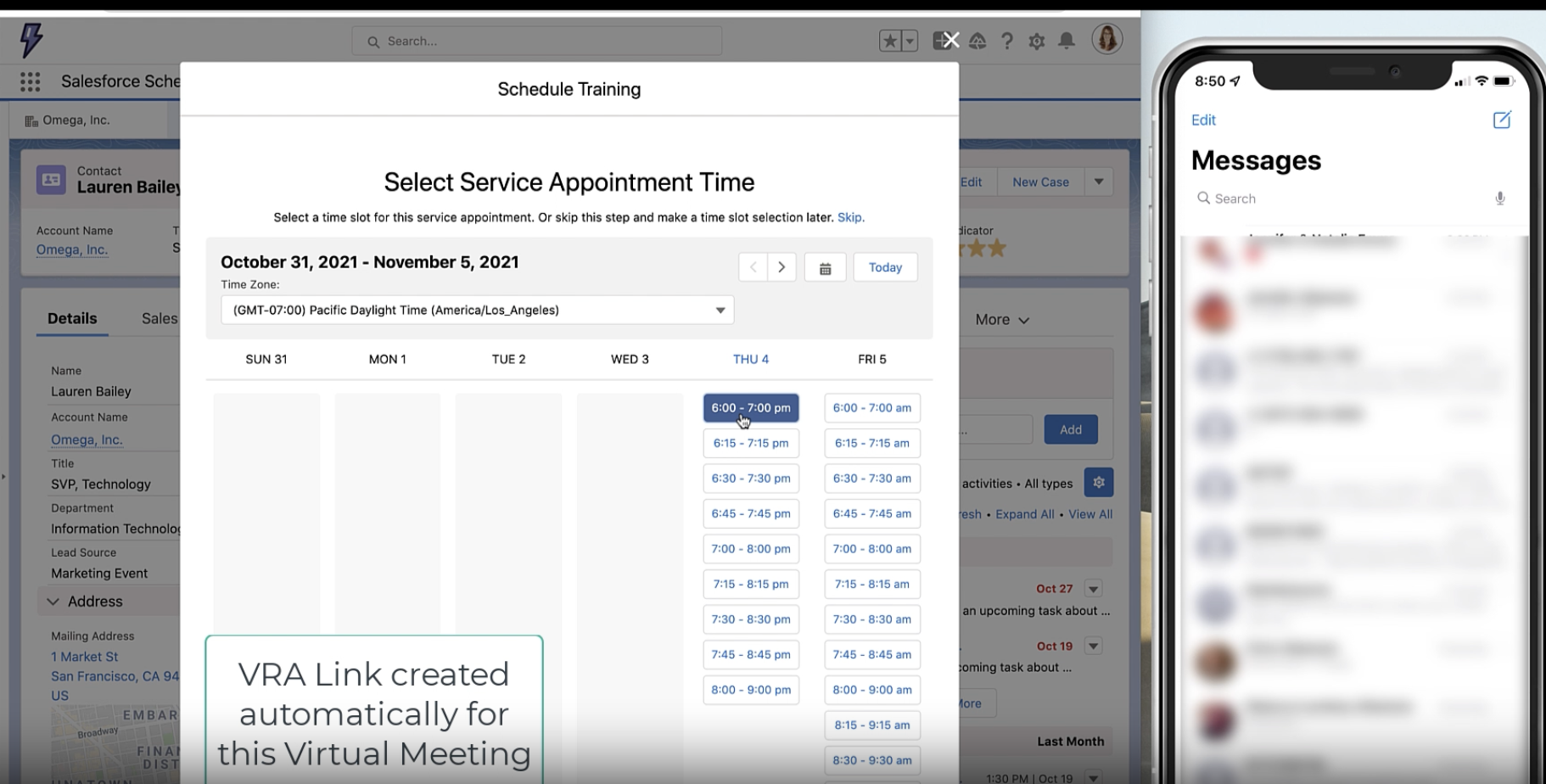Click the notifications bell icon
1546x784 pixels.
click(1067, 41)
